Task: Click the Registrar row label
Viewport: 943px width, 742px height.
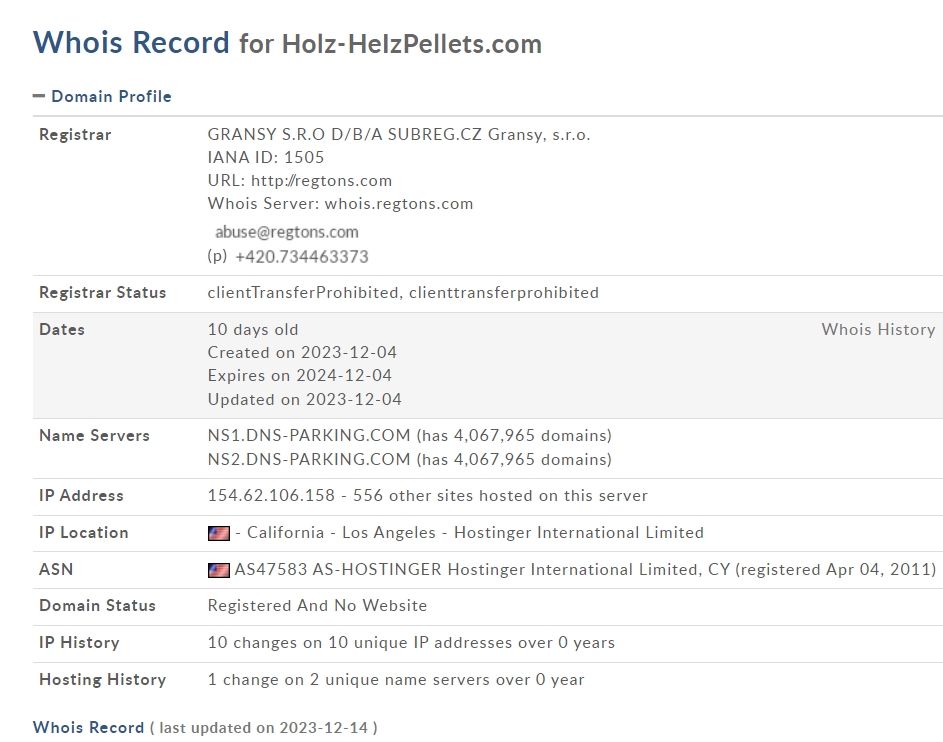Action: point(75,135)
